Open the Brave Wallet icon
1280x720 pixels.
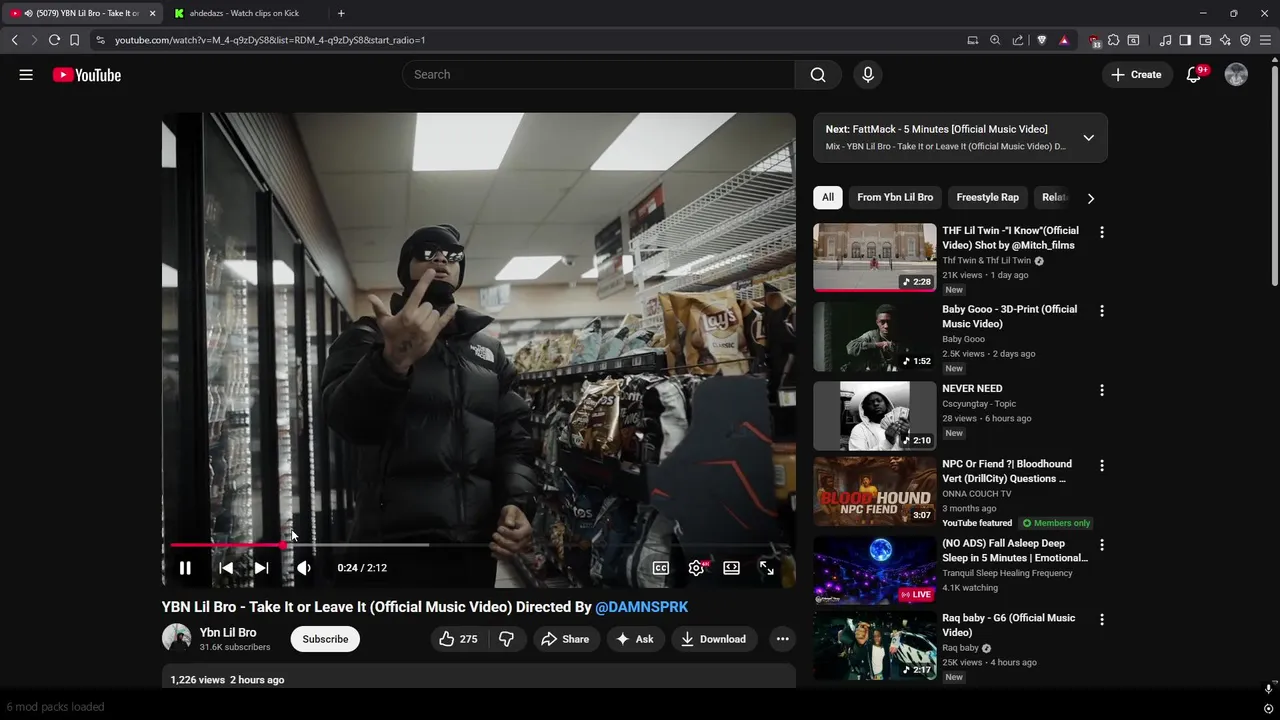[x=1205, y=40]
